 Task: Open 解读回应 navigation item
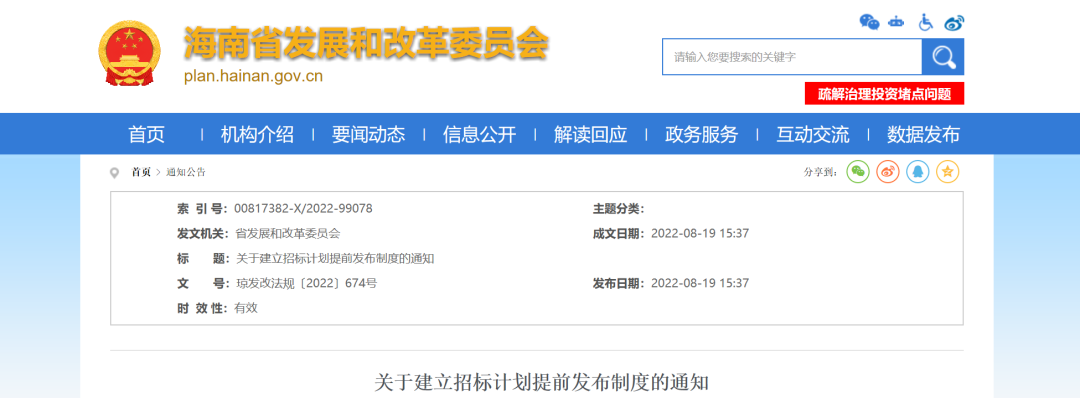coord(590,134)
